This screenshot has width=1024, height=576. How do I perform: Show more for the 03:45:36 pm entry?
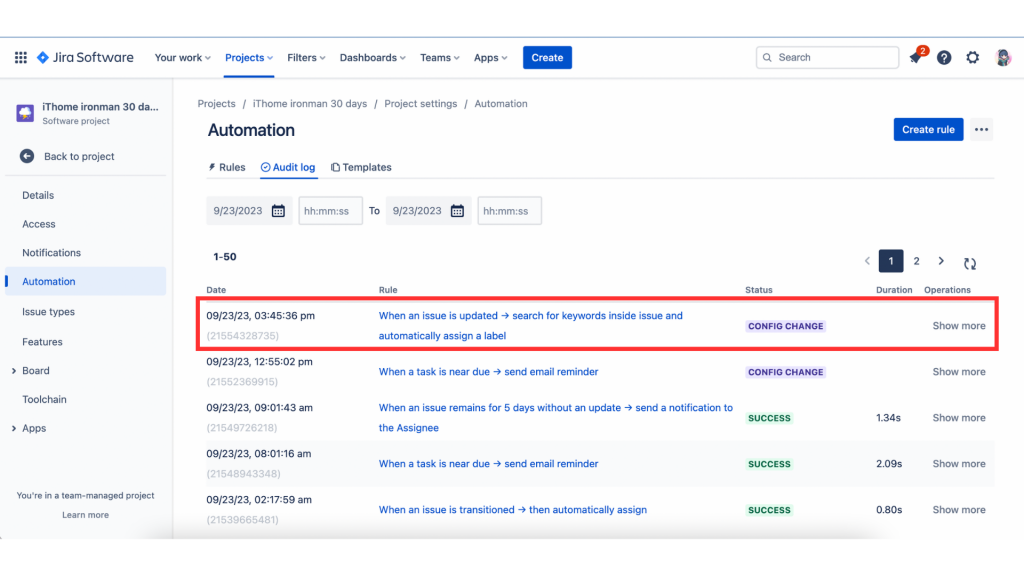click(x=959, y=326)
